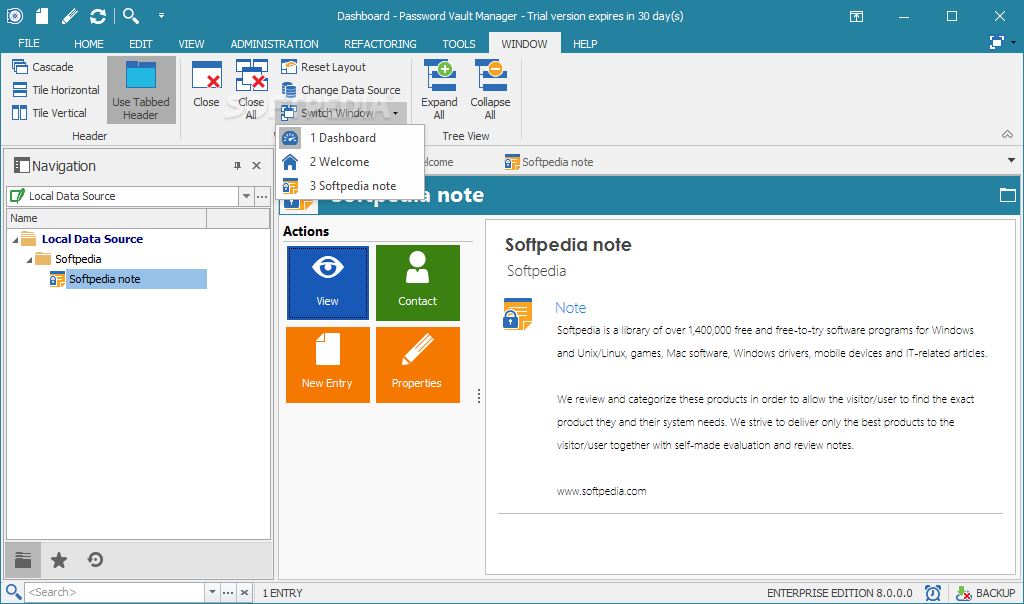Open the Favorites star view
Viewport: 1024px width, 604px height.
pyautogui.click(x=59, y=560)
